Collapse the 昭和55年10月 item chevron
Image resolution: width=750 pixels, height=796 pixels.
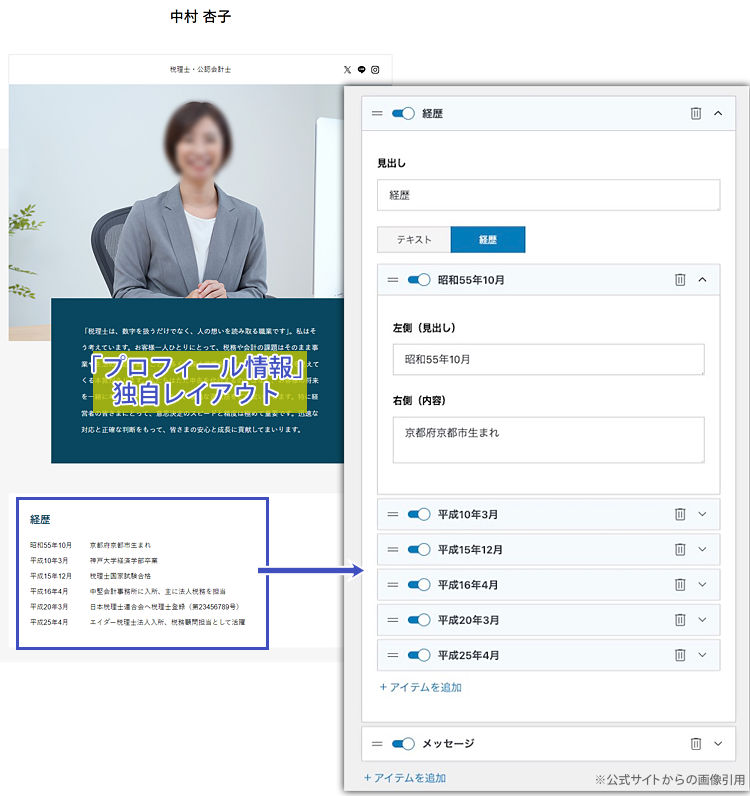tap(702, 279)
